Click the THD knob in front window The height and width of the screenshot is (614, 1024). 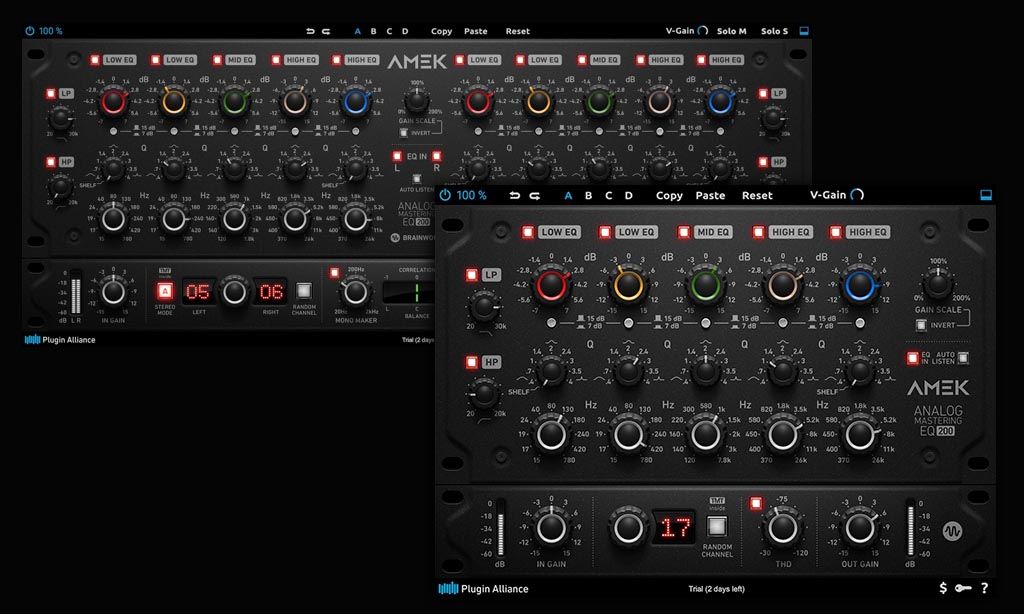point(782,528)
